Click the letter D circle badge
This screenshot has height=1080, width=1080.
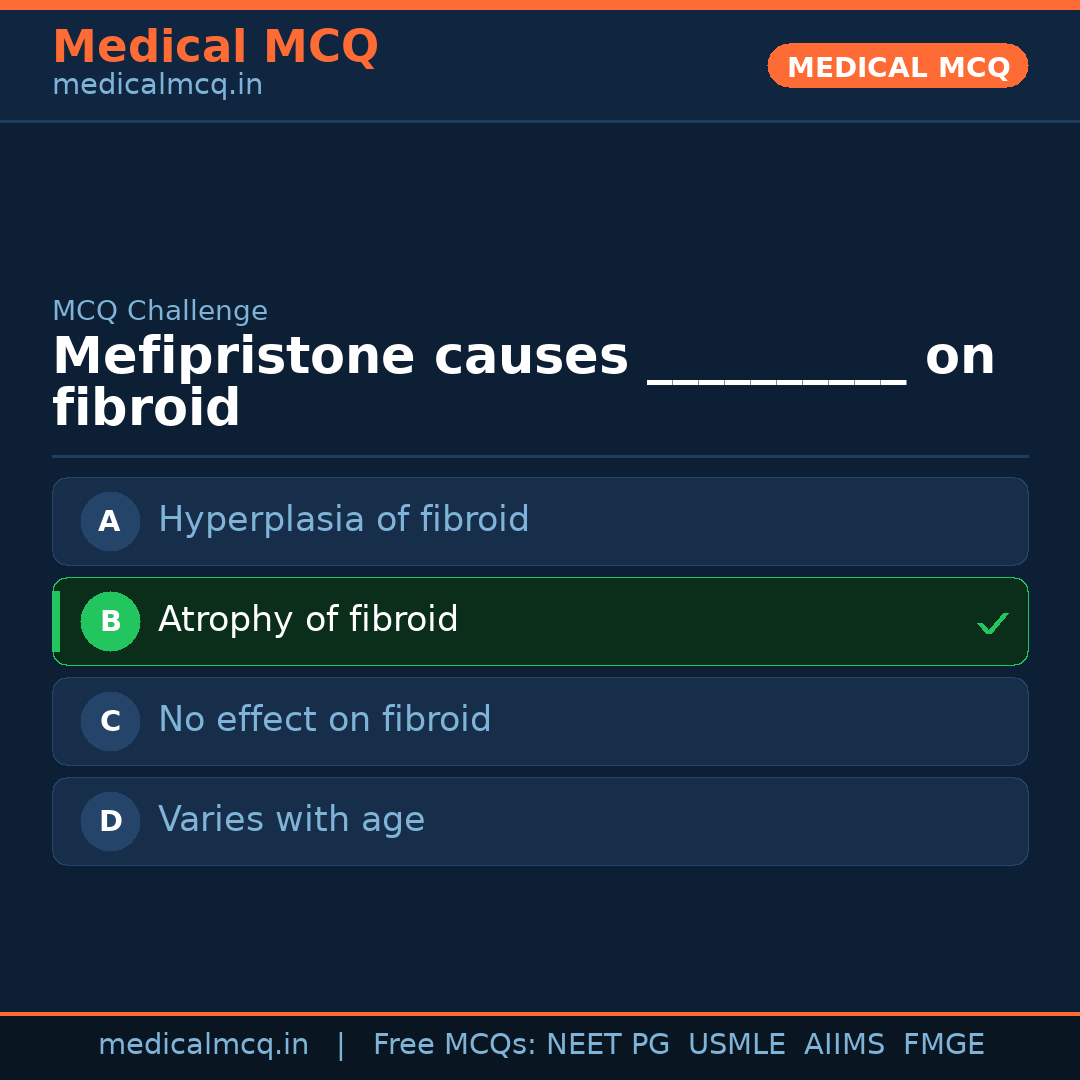(110, 821)
